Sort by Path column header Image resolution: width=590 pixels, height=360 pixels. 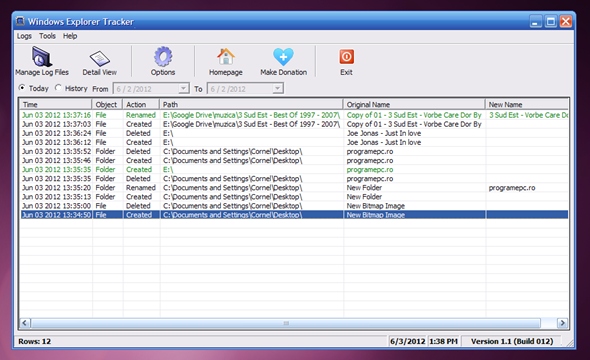coord(251,104)
